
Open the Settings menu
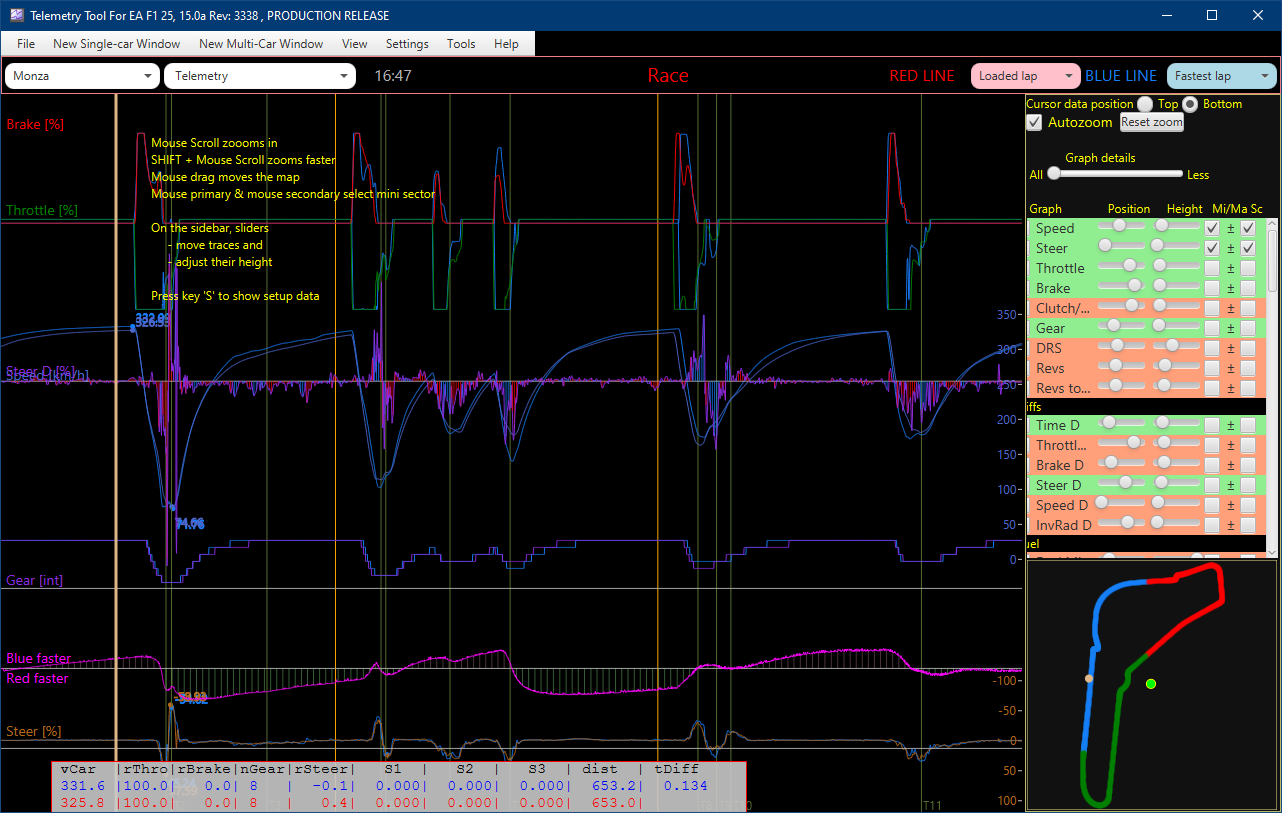(407, 44)
